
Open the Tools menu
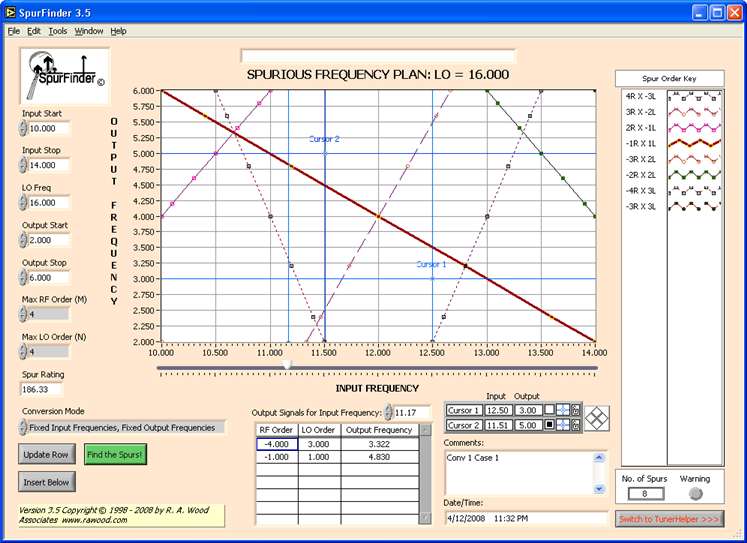pos(57,31)
